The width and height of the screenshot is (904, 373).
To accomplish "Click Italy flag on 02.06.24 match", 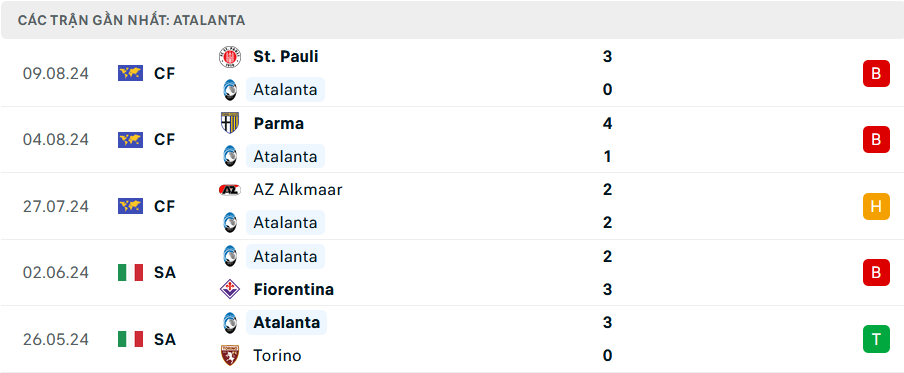I will click(130, 273).
